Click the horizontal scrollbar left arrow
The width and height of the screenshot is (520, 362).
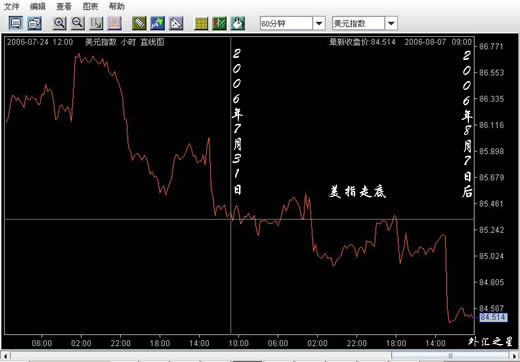5,356
